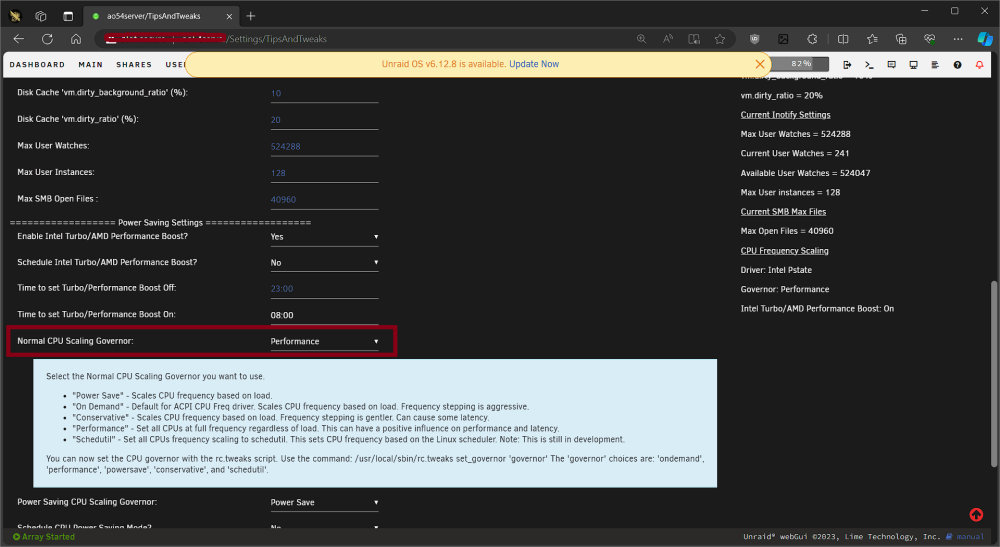Click 'Intel Turbo/AMD Performance Boost: On' text

(817, 309)
